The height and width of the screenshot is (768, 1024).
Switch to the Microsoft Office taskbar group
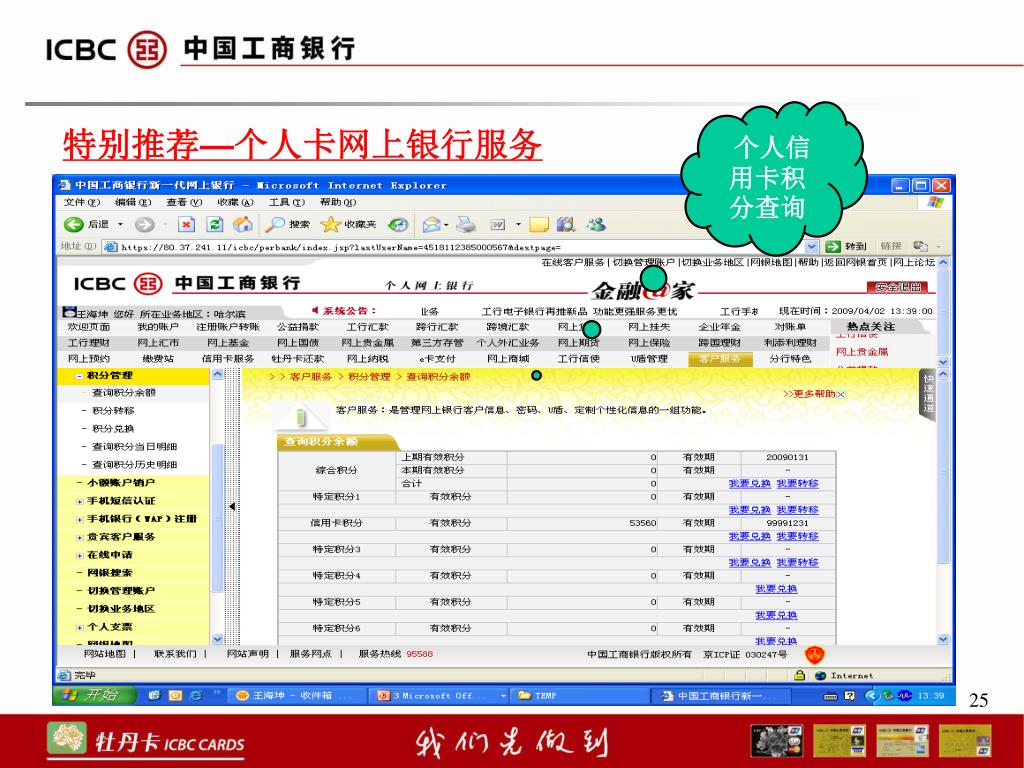point(438,696)
